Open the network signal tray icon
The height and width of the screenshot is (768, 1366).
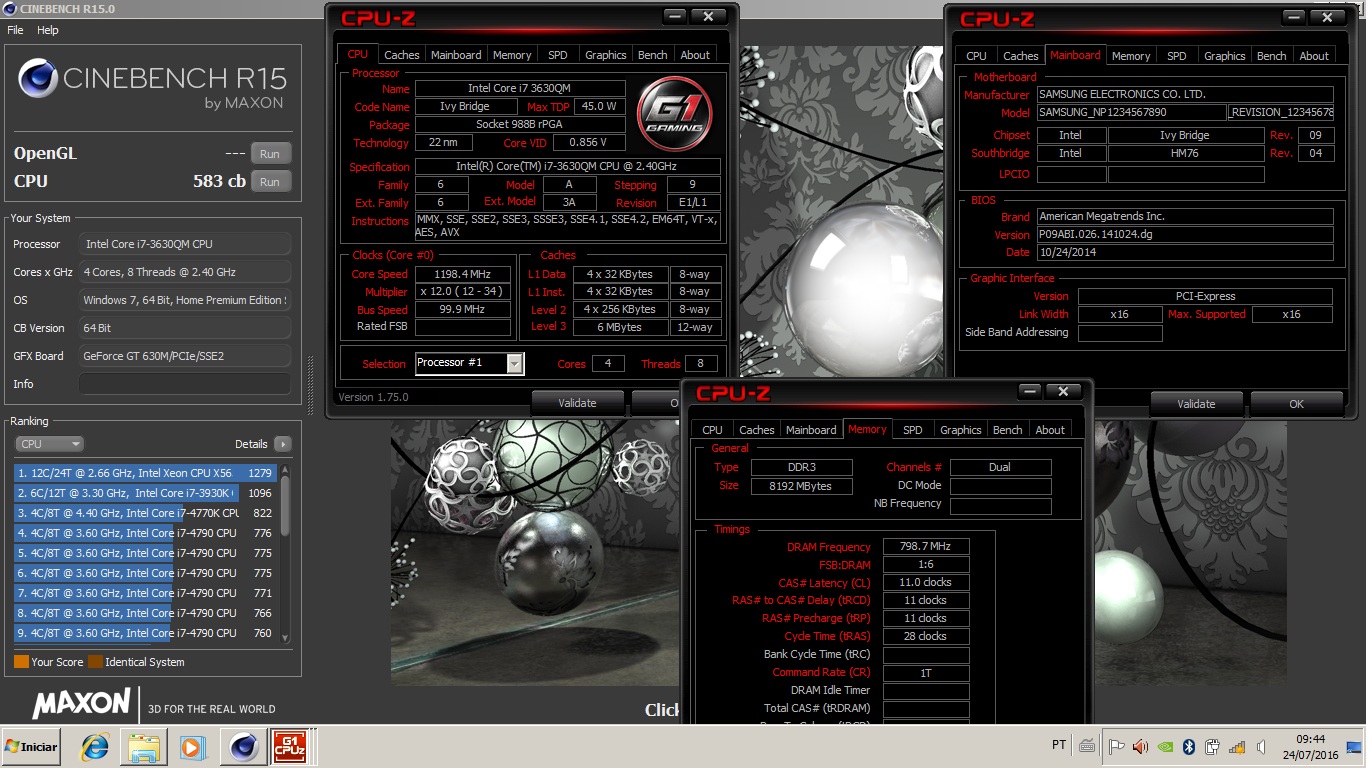1237,746
